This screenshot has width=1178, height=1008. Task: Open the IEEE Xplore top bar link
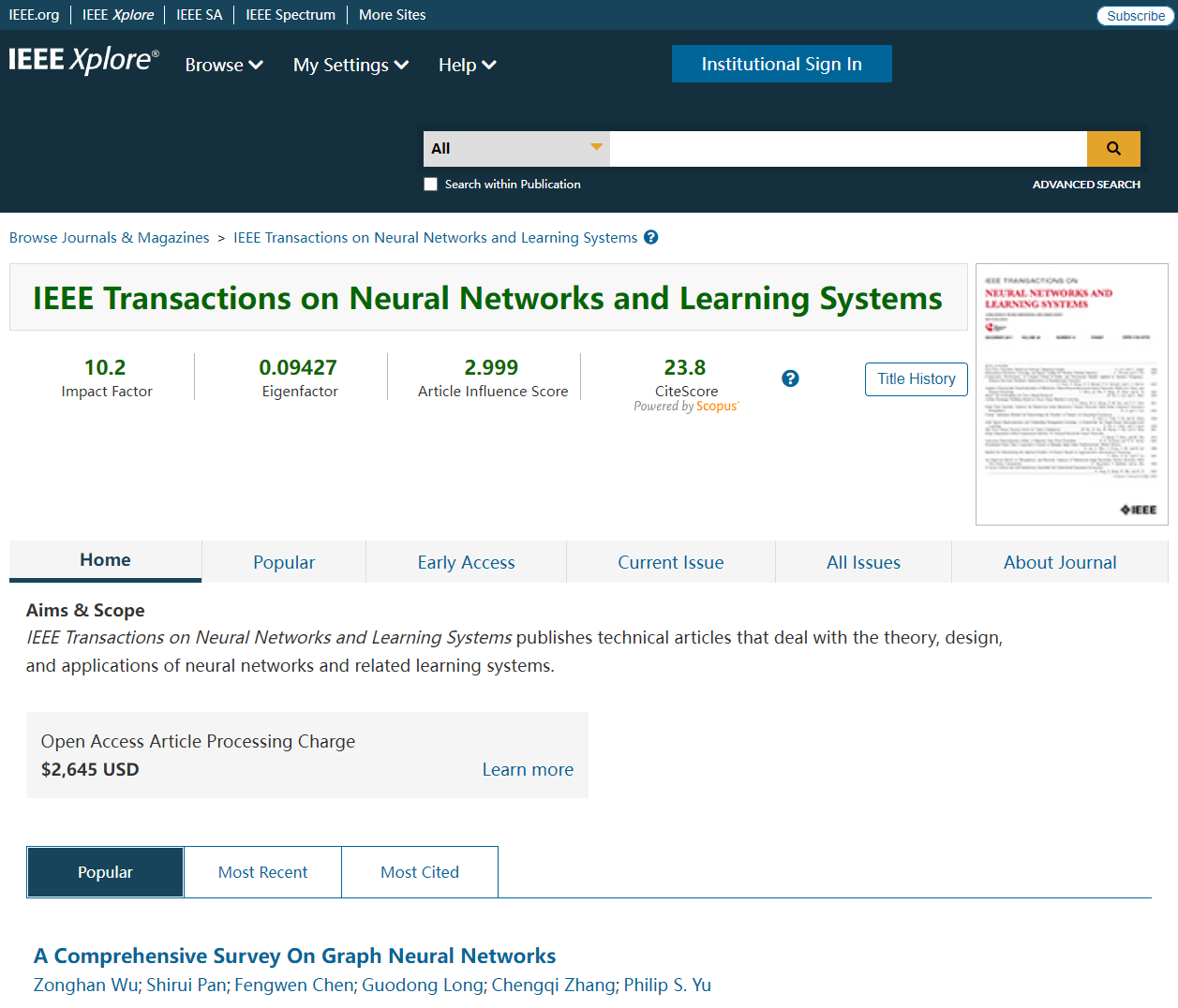[118, 15]
